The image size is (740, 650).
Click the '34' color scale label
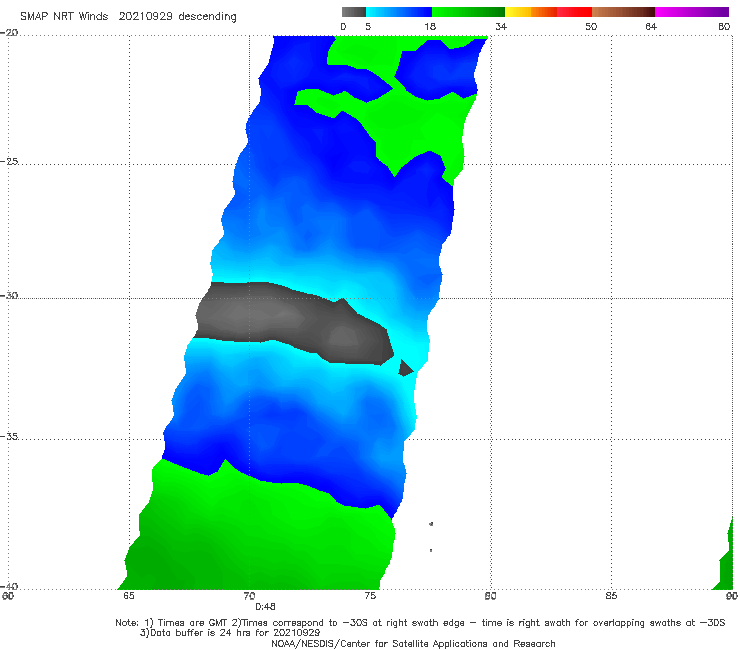[x=501, y=27]
